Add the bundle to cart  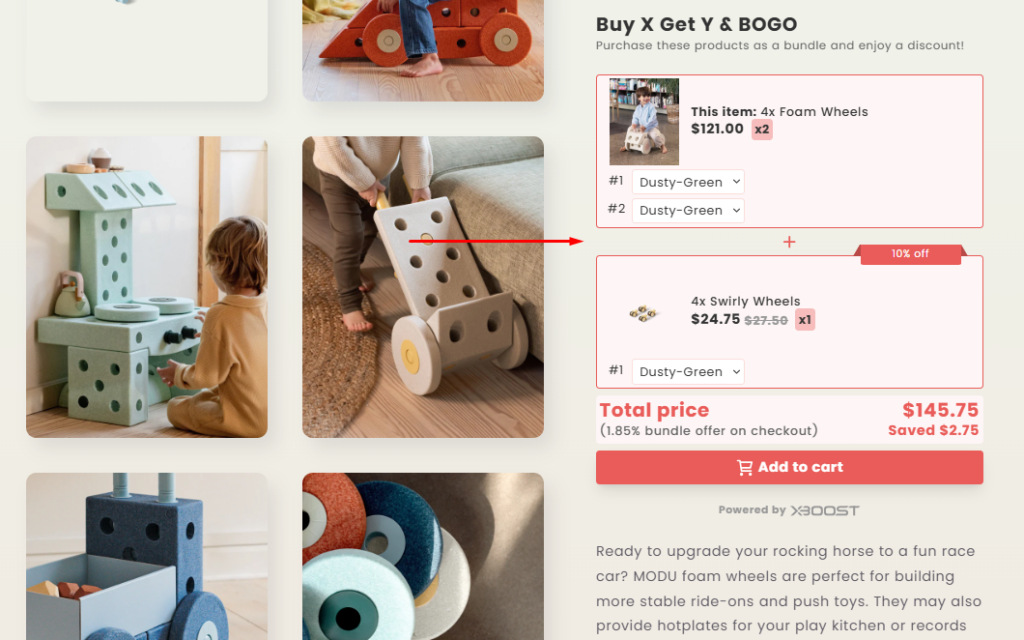[789, 467]
